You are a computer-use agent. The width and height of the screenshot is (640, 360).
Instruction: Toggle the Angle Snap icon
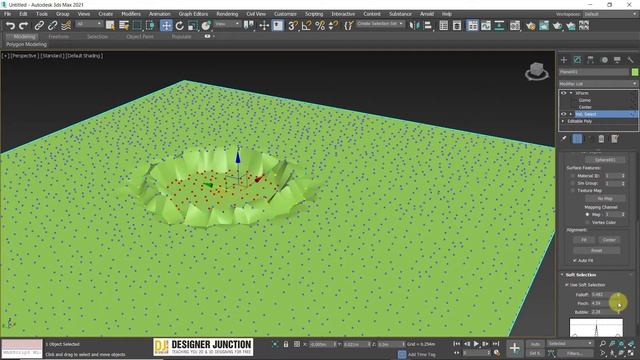tap(306, 26)
